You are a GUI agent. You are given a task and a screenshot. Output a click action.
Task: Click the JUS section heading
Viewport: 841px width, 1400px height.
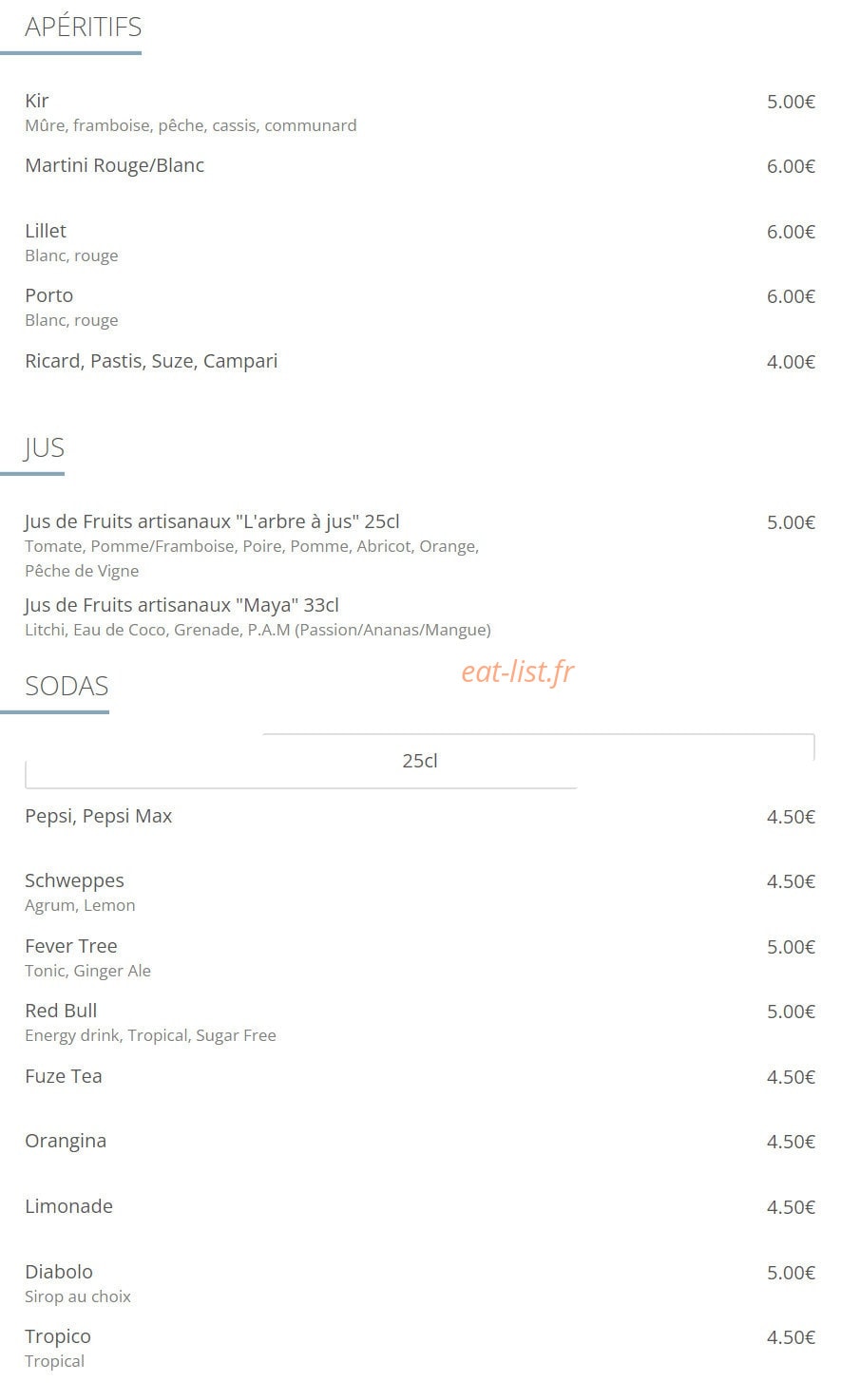coord(45,447)
